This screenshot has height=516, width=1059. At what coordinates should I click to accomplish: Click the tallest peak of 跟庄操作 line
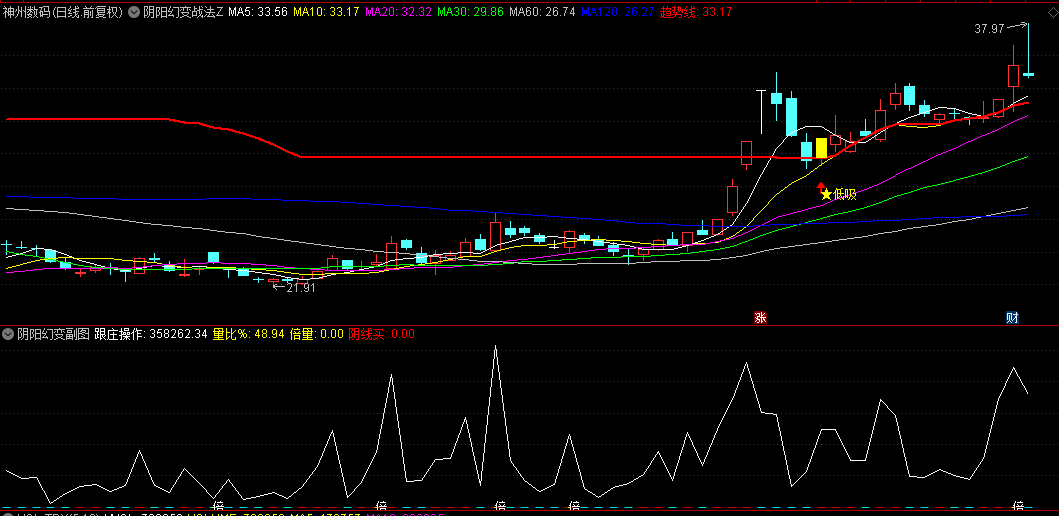(x=496, y=347)
